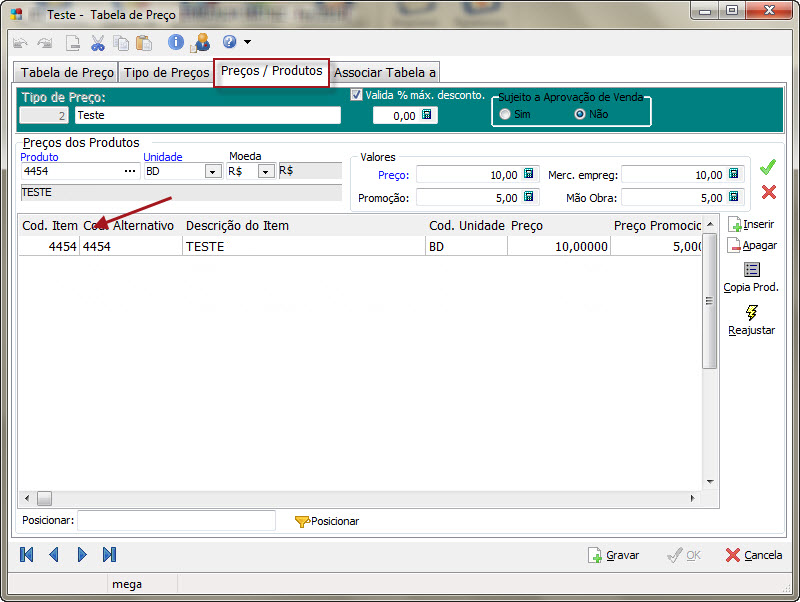800x602 pixels.
Task: Click the green checkmark confirm icon
Action: click(x=768, y=167)
